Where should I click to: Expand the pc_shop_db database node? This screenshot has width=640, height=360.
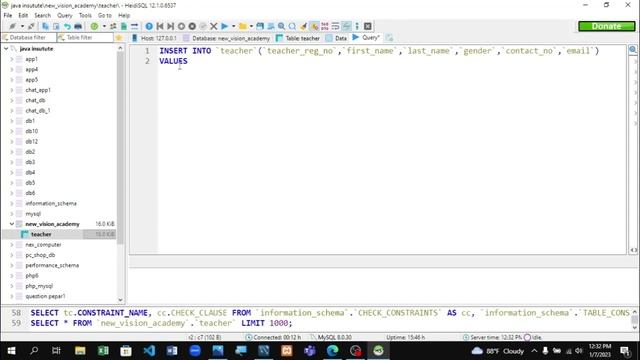(x=12, y=255)
